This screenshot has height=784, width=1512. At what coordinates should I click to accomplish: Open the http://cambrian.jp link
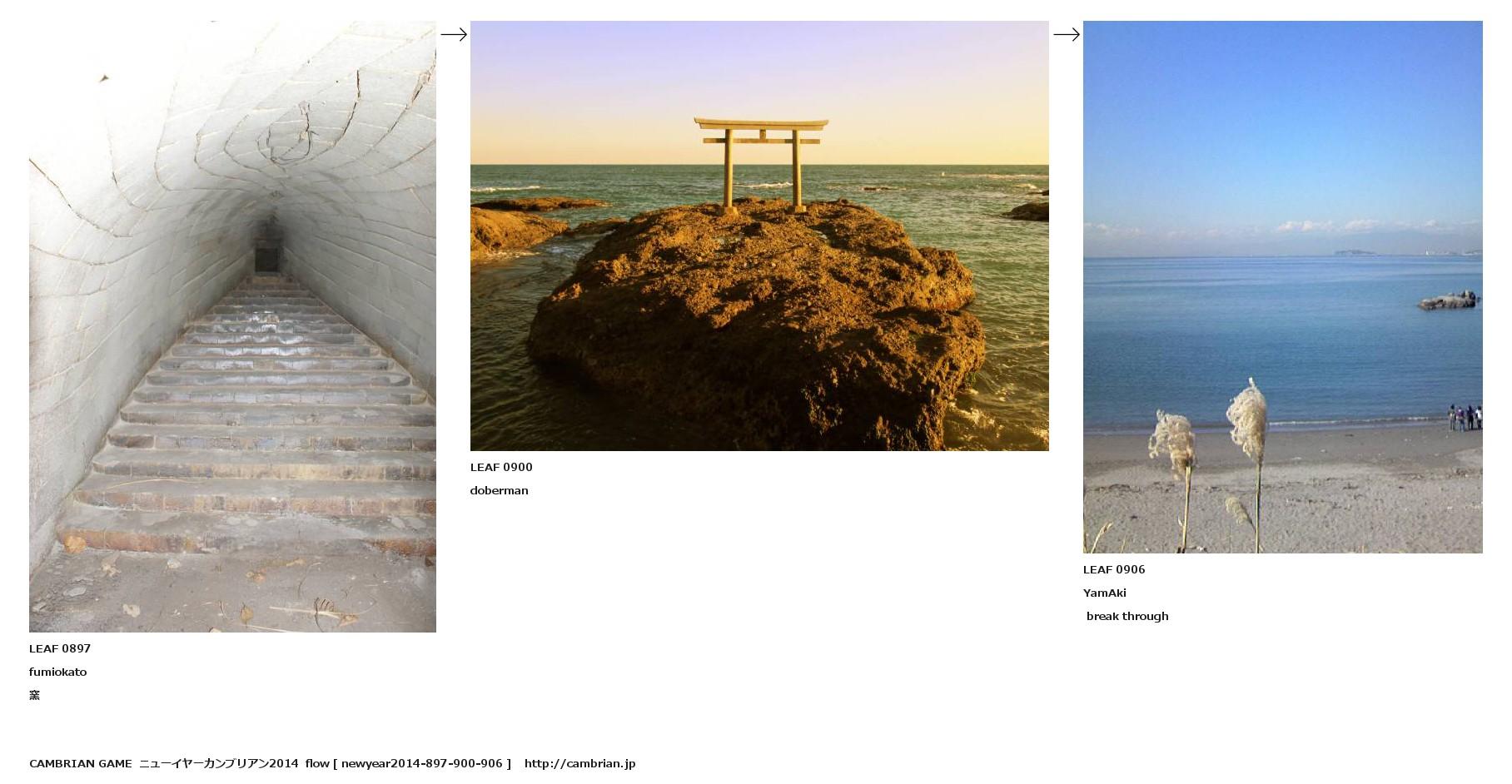coord(580,763)
